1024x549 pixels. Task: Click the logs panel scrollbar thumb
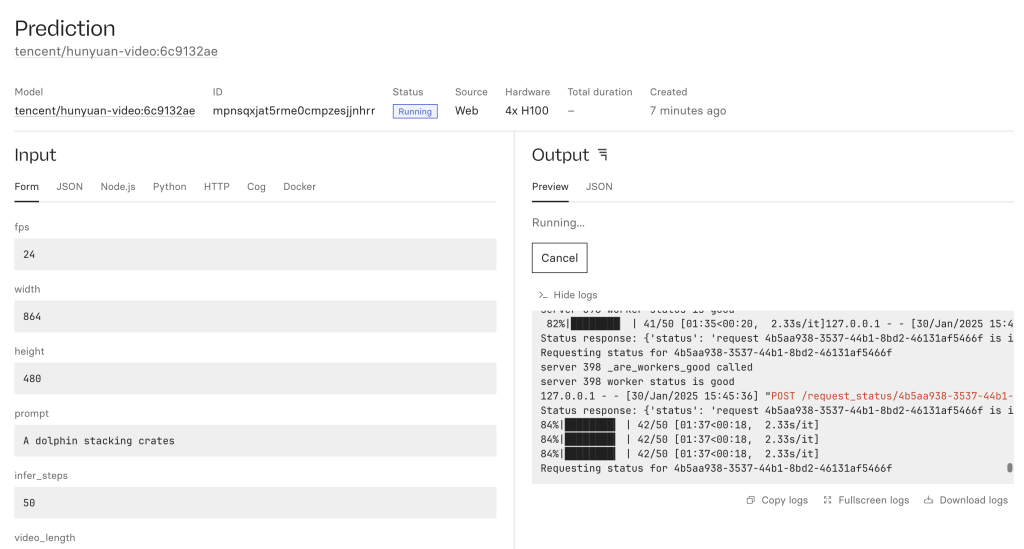click(1010, 468)
